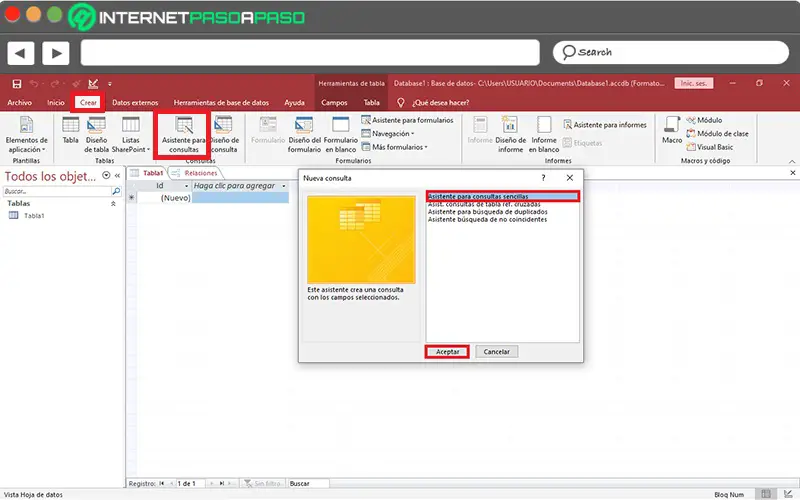Click the Buscar box in record navigator
This screenshot has width=800, height=500.
pos(308,483)
